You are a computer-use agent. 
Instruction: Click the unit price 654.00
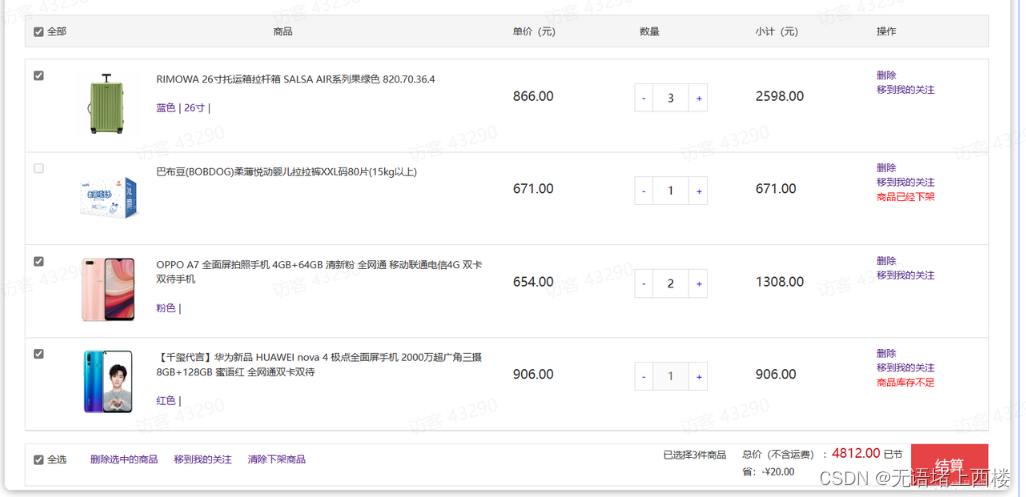[533, 282]
